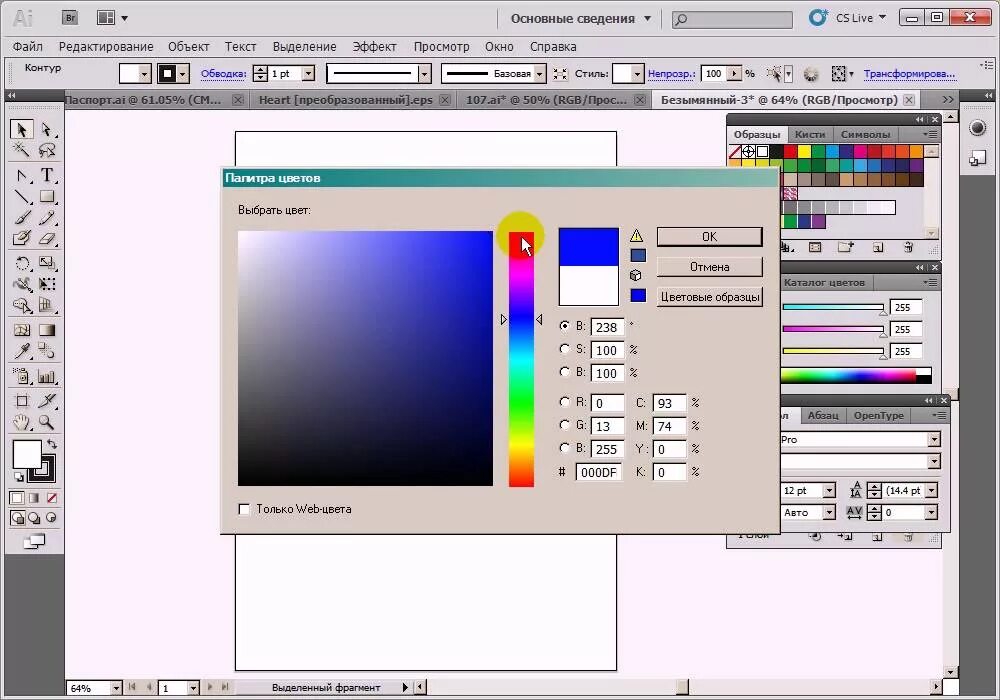Image resolution: width=1000 pixels, height=700 pixels.
Task: Select the Hand tool
Action: point(21,422)
